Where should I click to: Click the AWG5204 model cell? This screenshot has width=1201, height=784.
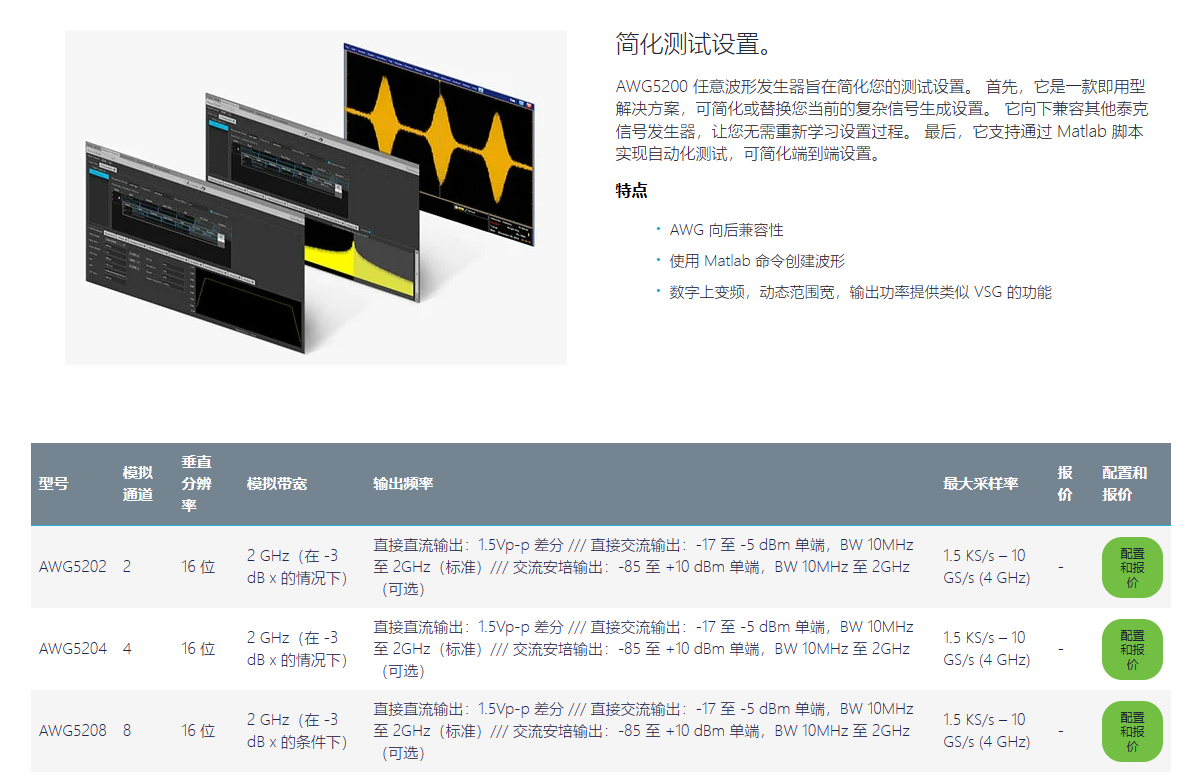tap(73, 648)
